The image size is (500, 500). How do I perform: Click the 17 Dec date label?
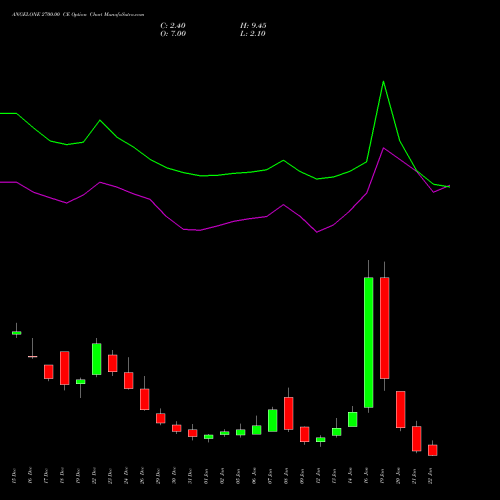tap(46, 476)
